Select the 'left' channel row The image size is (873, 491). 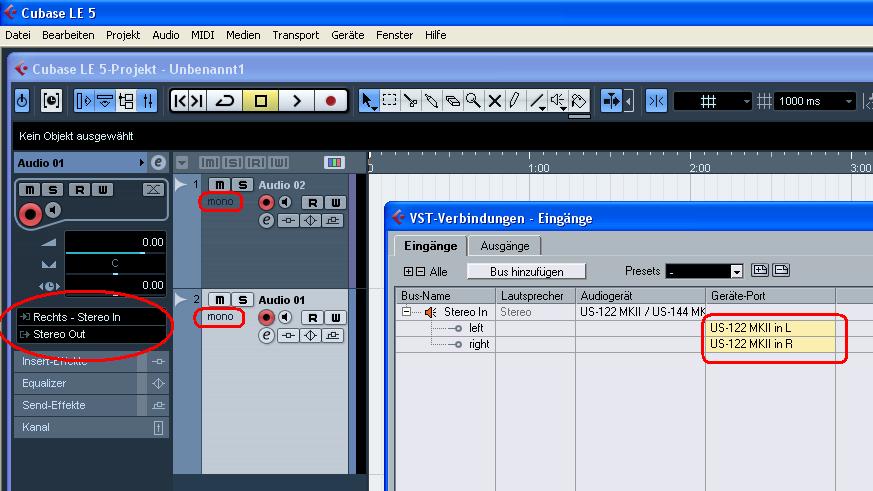(476, 328)
